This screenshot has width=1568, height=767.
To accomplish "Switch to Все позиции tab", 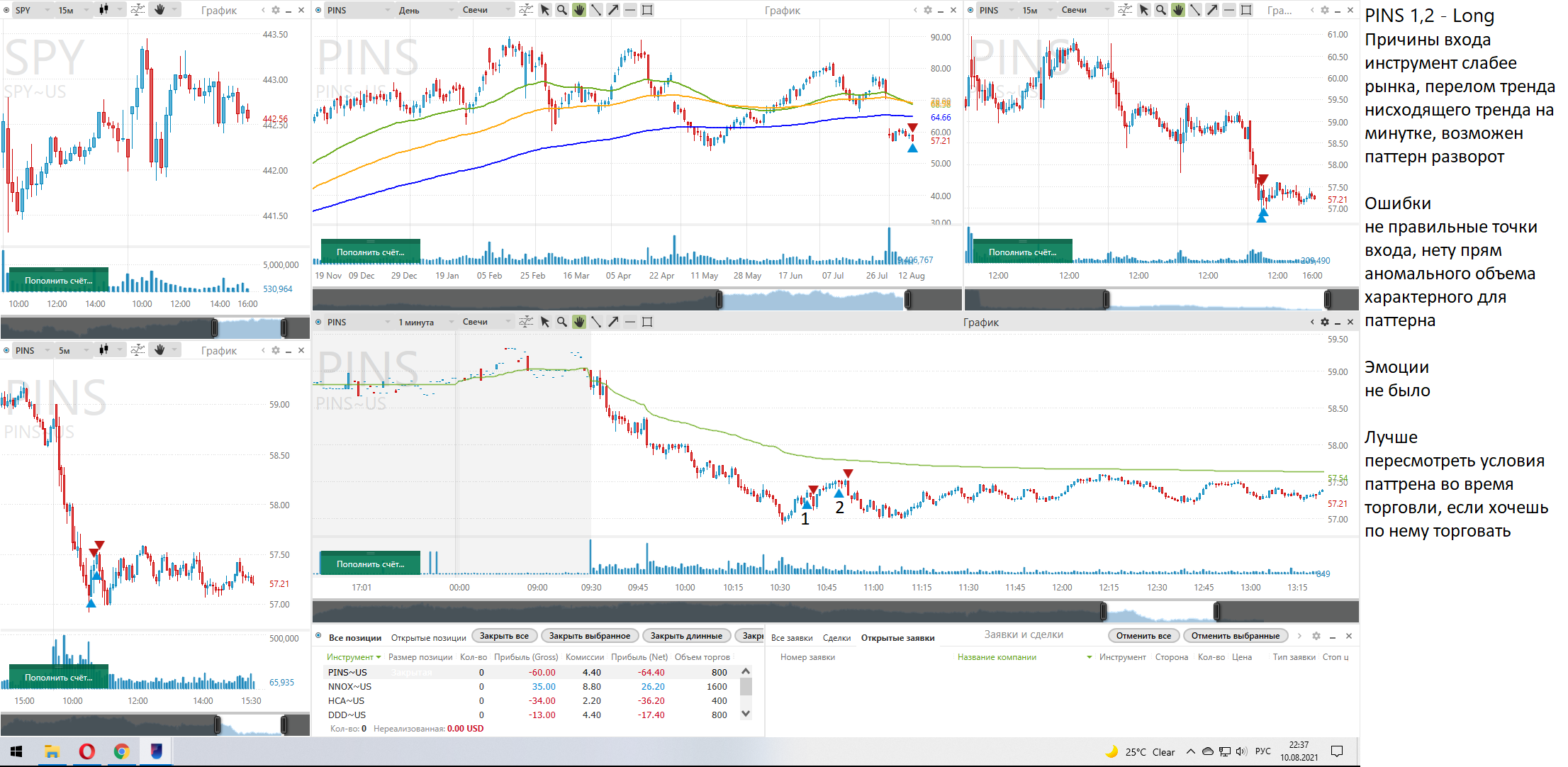I will (x=355, y=637).
